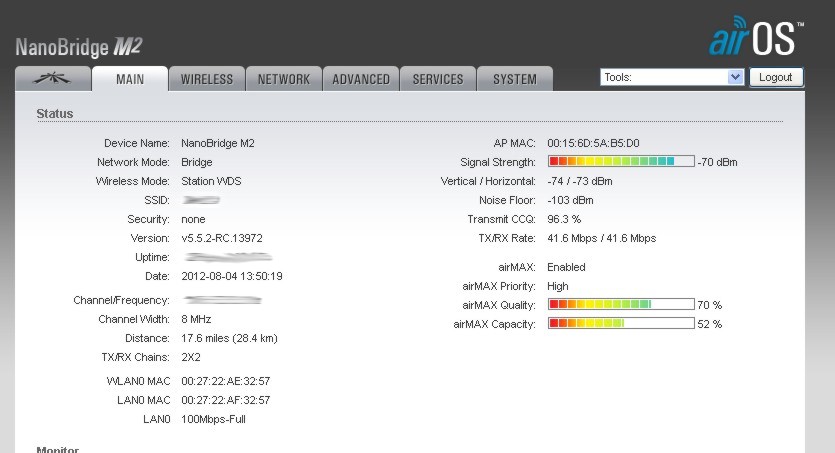The width and height of the screenshot is (835, 453).
Task: Click the Noise Floor value -103 dBm
Action: coord(570,200)
